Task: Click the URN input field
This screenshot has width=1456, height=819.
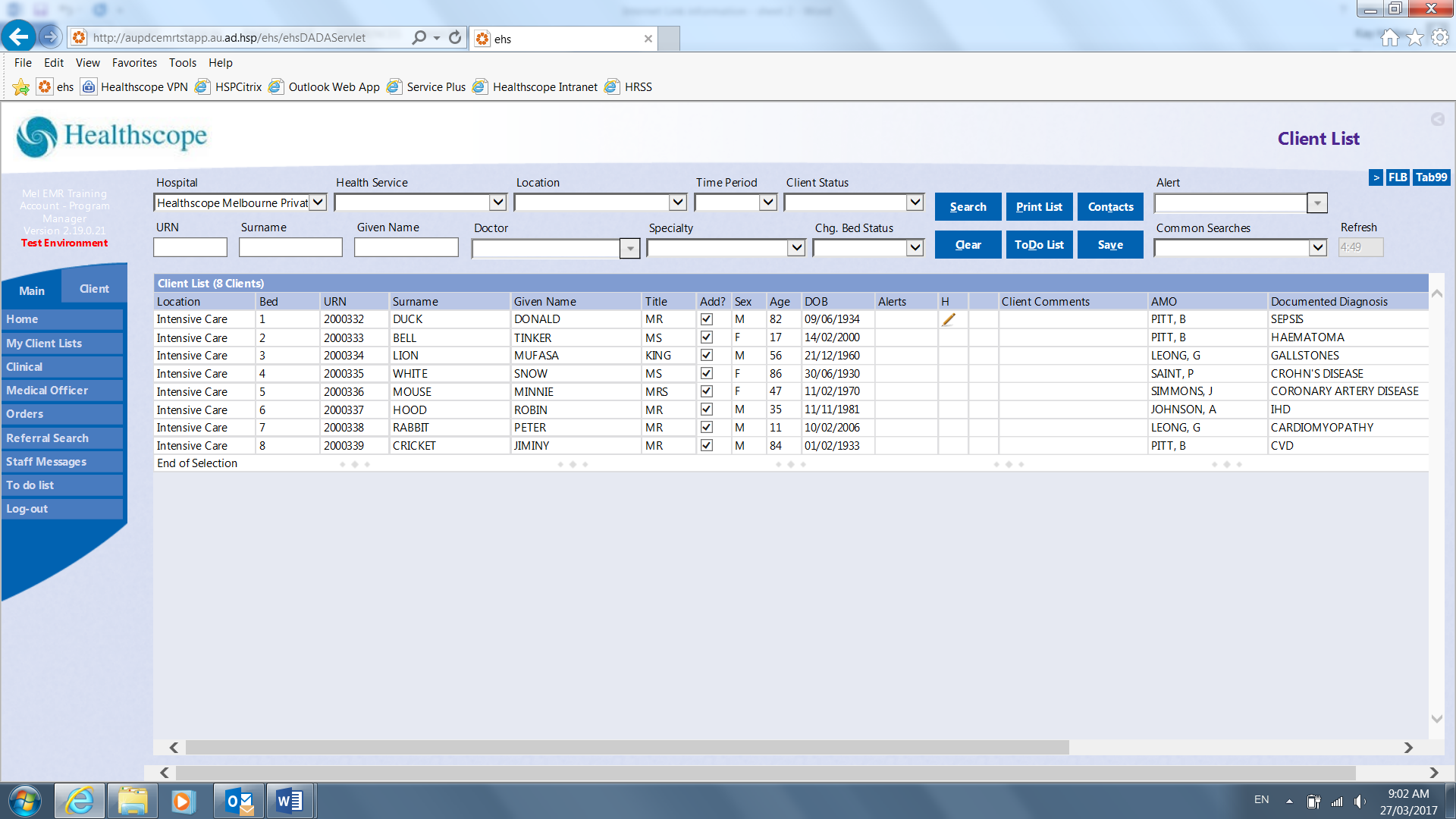Action: click(190, 247)
